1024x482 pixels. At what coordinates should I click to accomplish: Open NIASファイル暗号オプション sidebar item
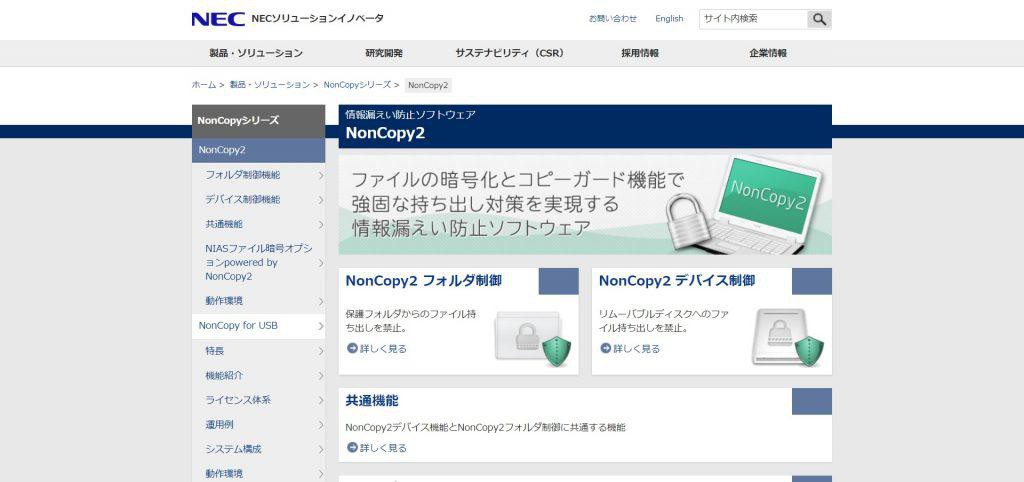tap(259, 263)
